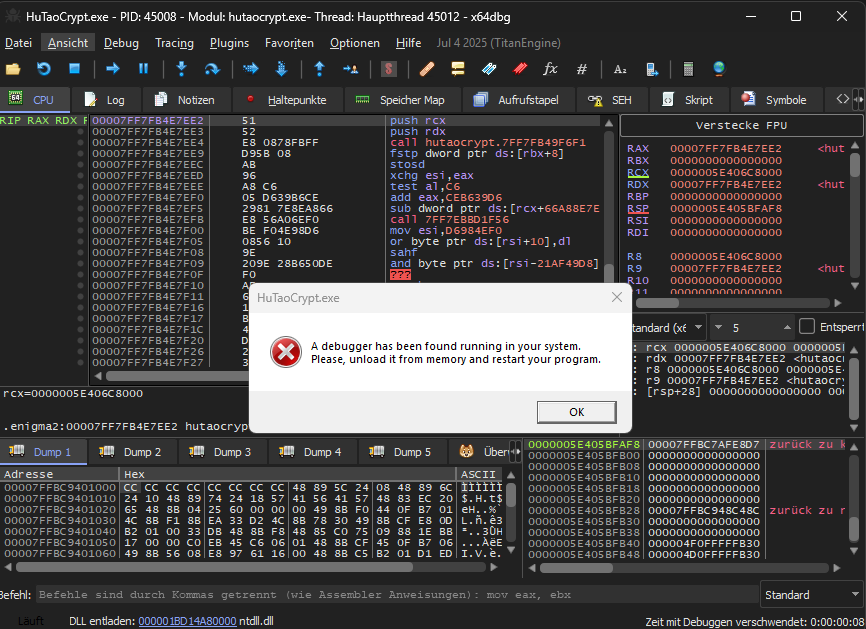Switch to the Haltepunkte tab
Screen dimensions: 866x629
[x=287, y=100]
